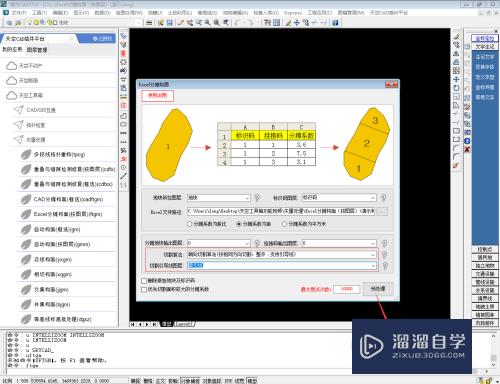500x384 pixels.
Task: Click browse button beside Excel file path
Action: pyautogui.click(x=382, y=211)
